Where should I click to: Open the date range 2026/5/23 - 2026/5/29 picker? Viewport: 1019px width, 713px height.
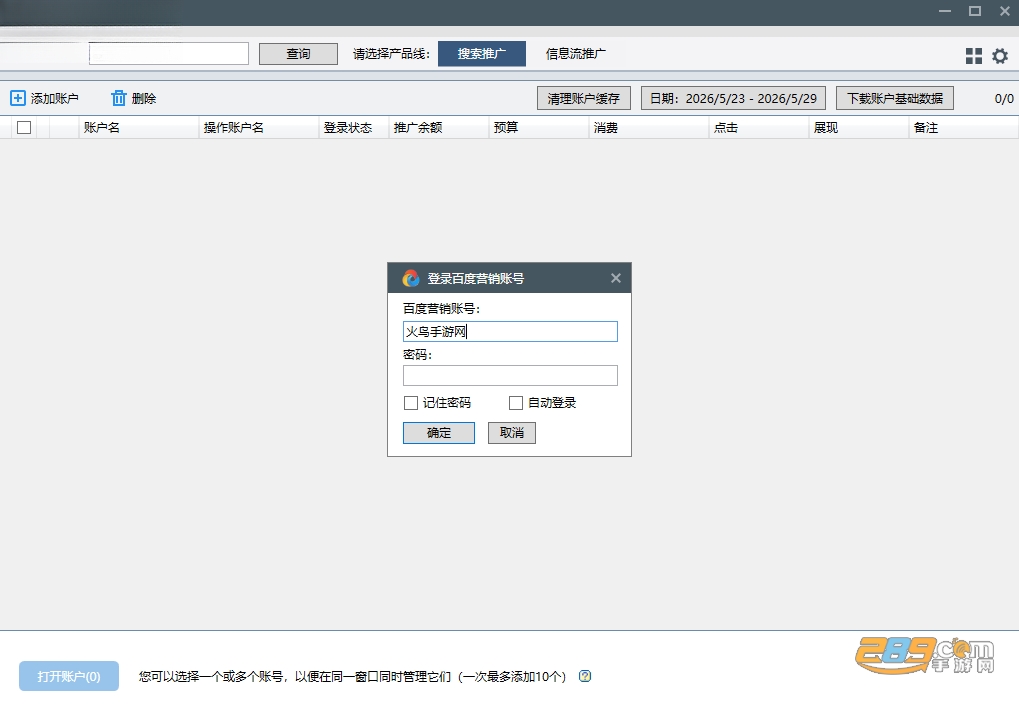(733, 98)
